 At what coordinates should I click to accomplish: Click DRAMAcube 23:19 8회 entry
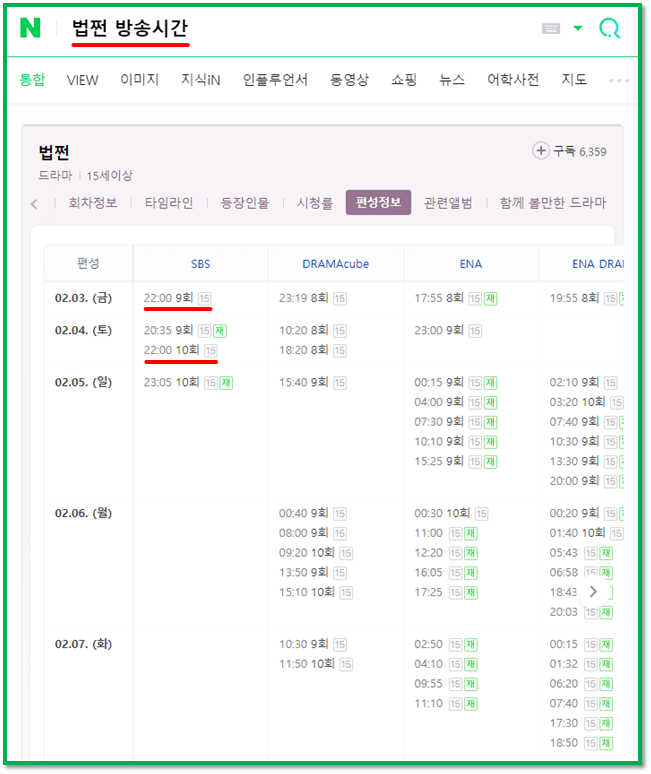312,298
